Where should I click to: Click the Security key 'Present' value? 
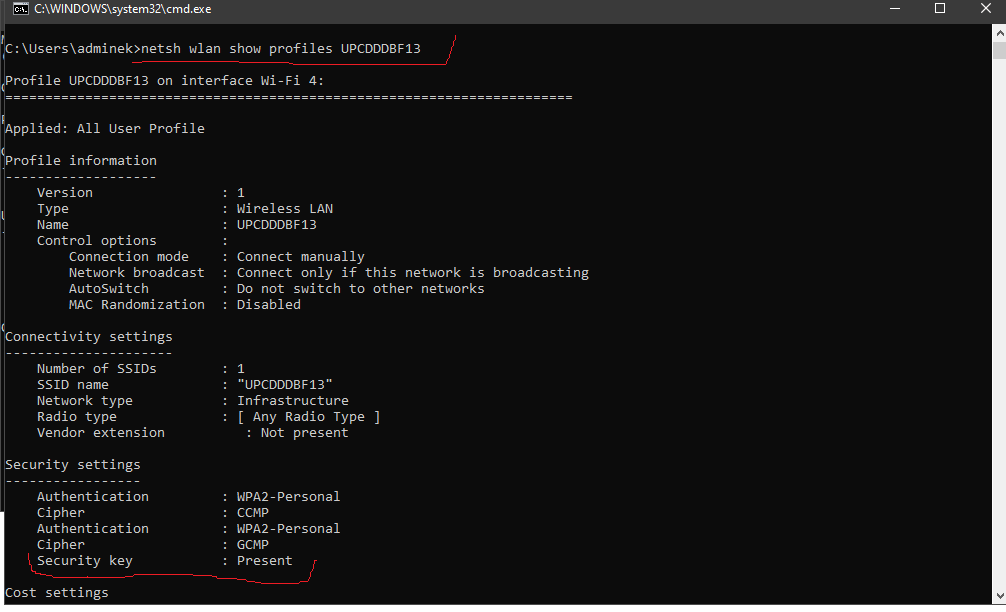click(x=265, y=560)
